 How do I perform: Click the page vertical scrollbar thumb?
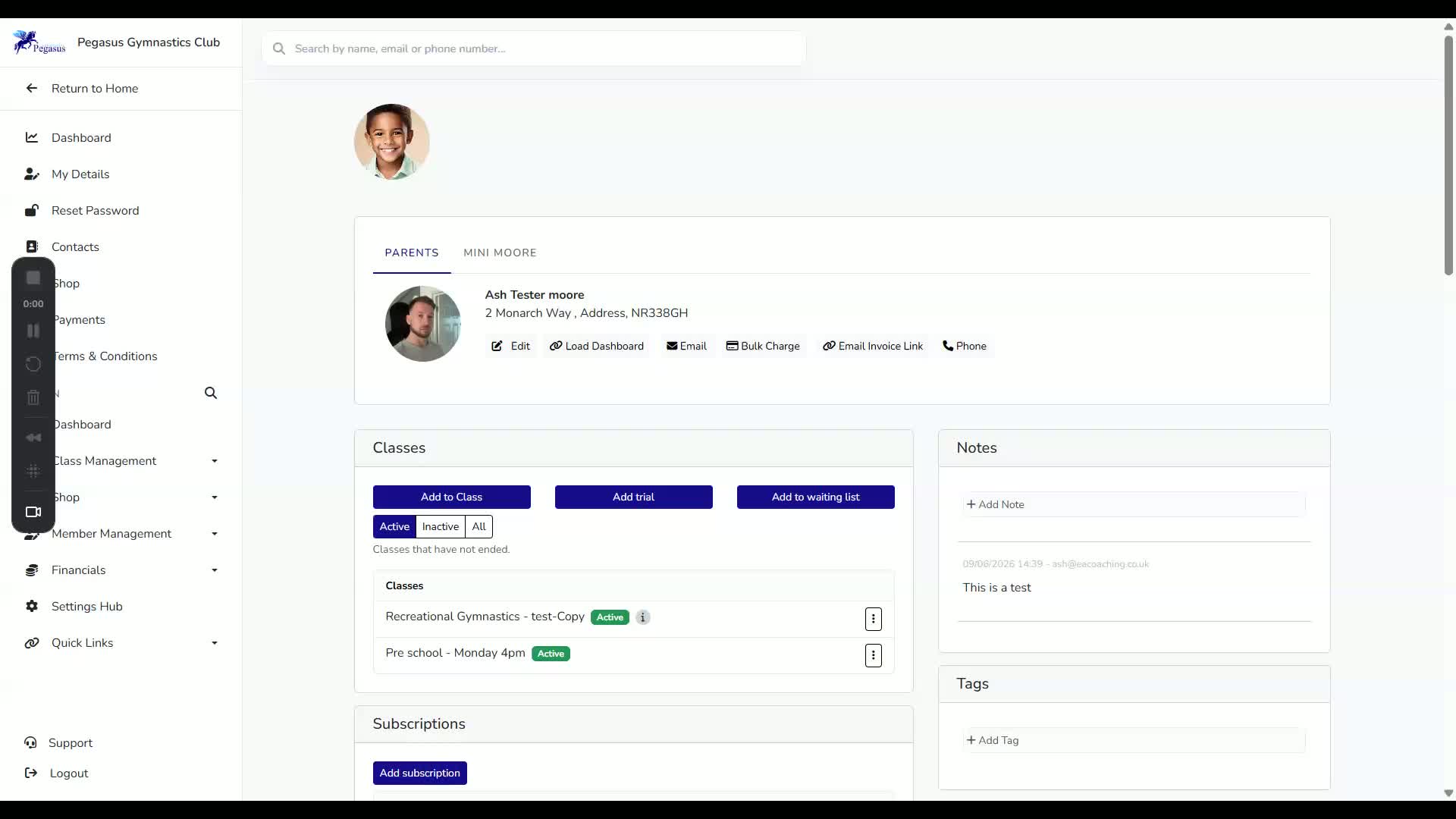[1448, 155]
